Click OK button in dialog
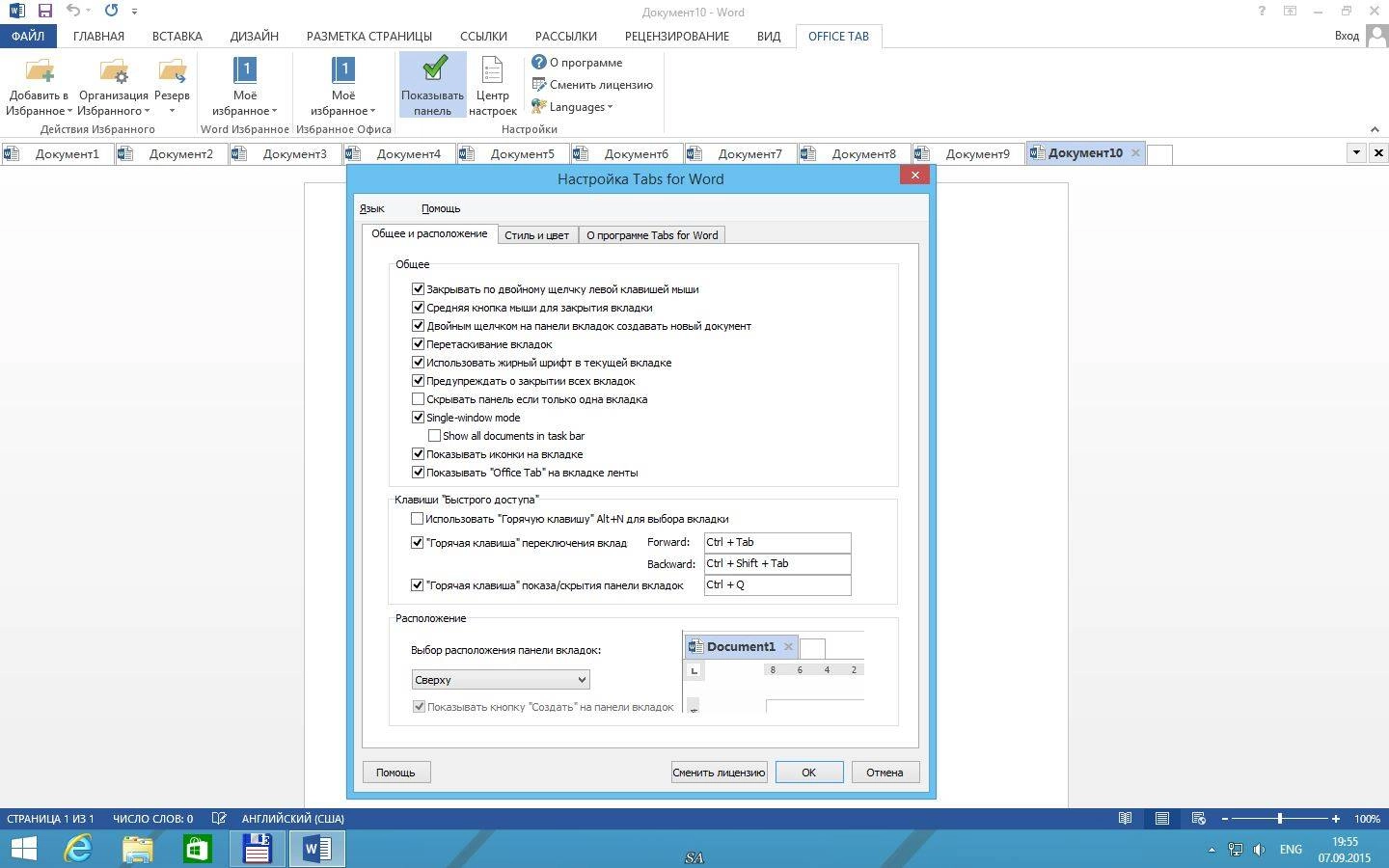Image resolution: width=1389 pixels, height=868 pixels. click(x=808, y=772)
